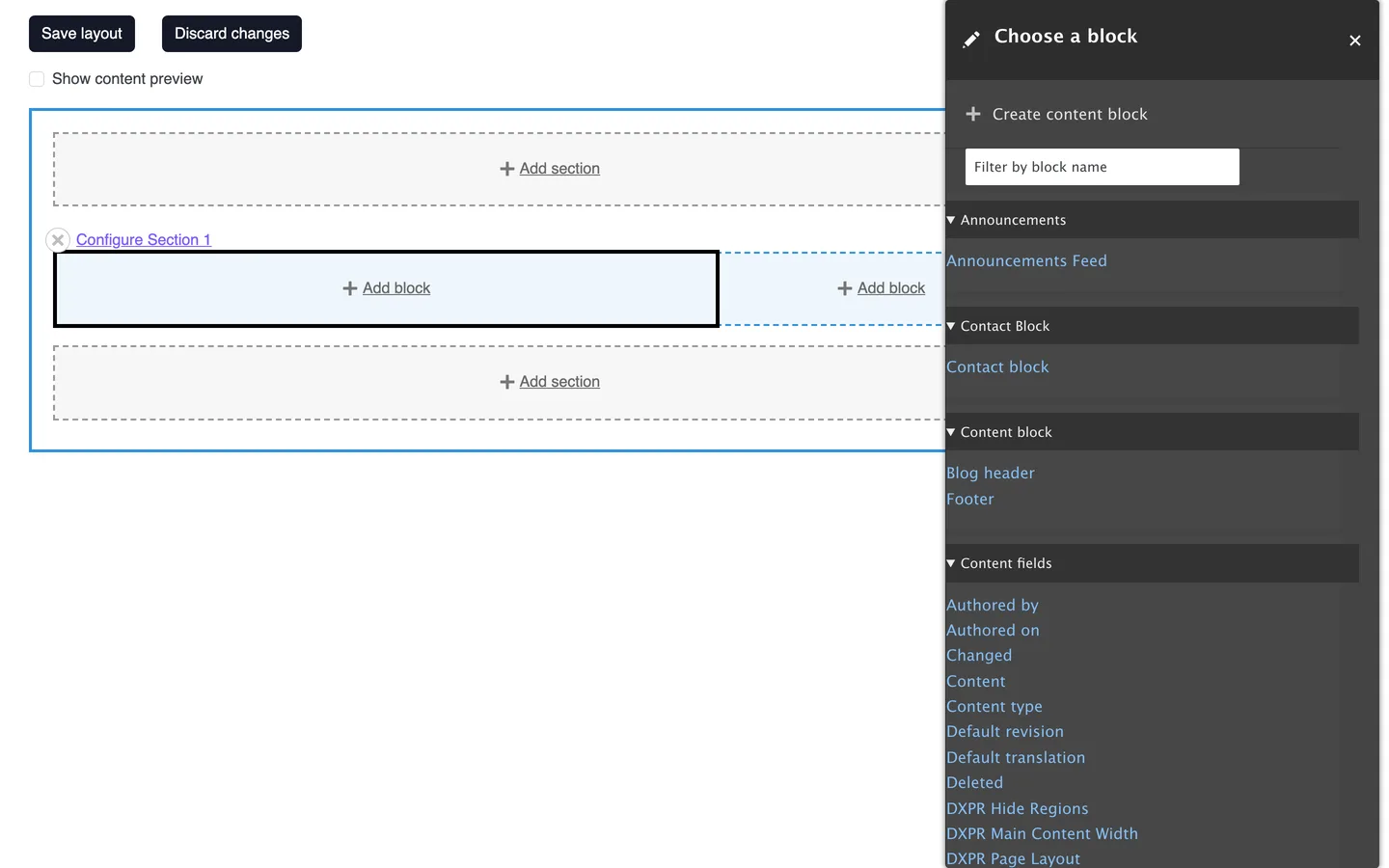Viewport: 1389px width, 868px height.
Task: Choose the Blog header block
Action: (x=991, y=473)
